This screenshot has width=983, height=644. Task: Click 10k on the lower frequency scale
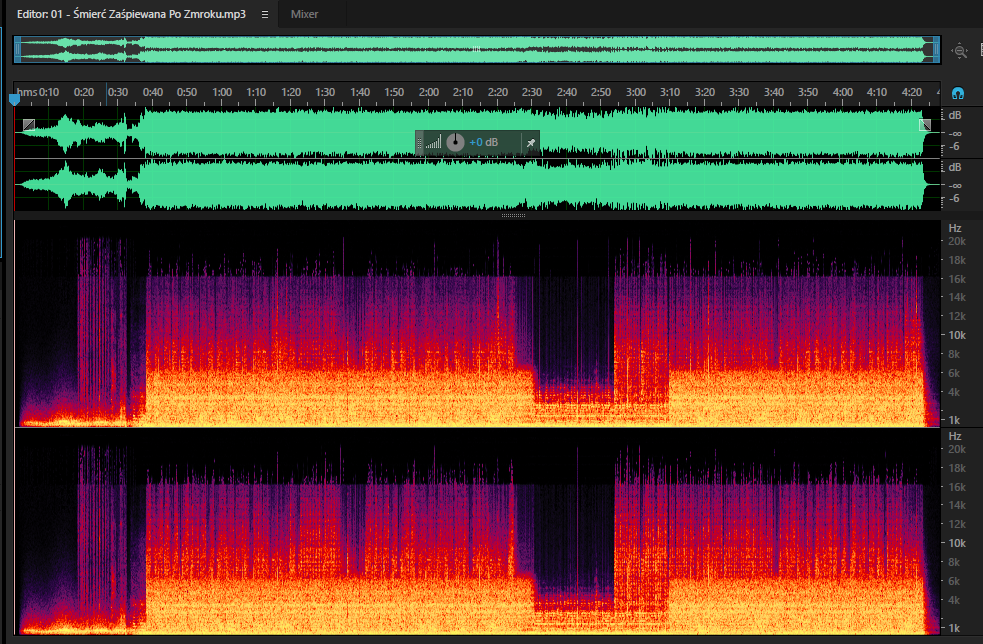pyautogui.click(x=957, y=544)
